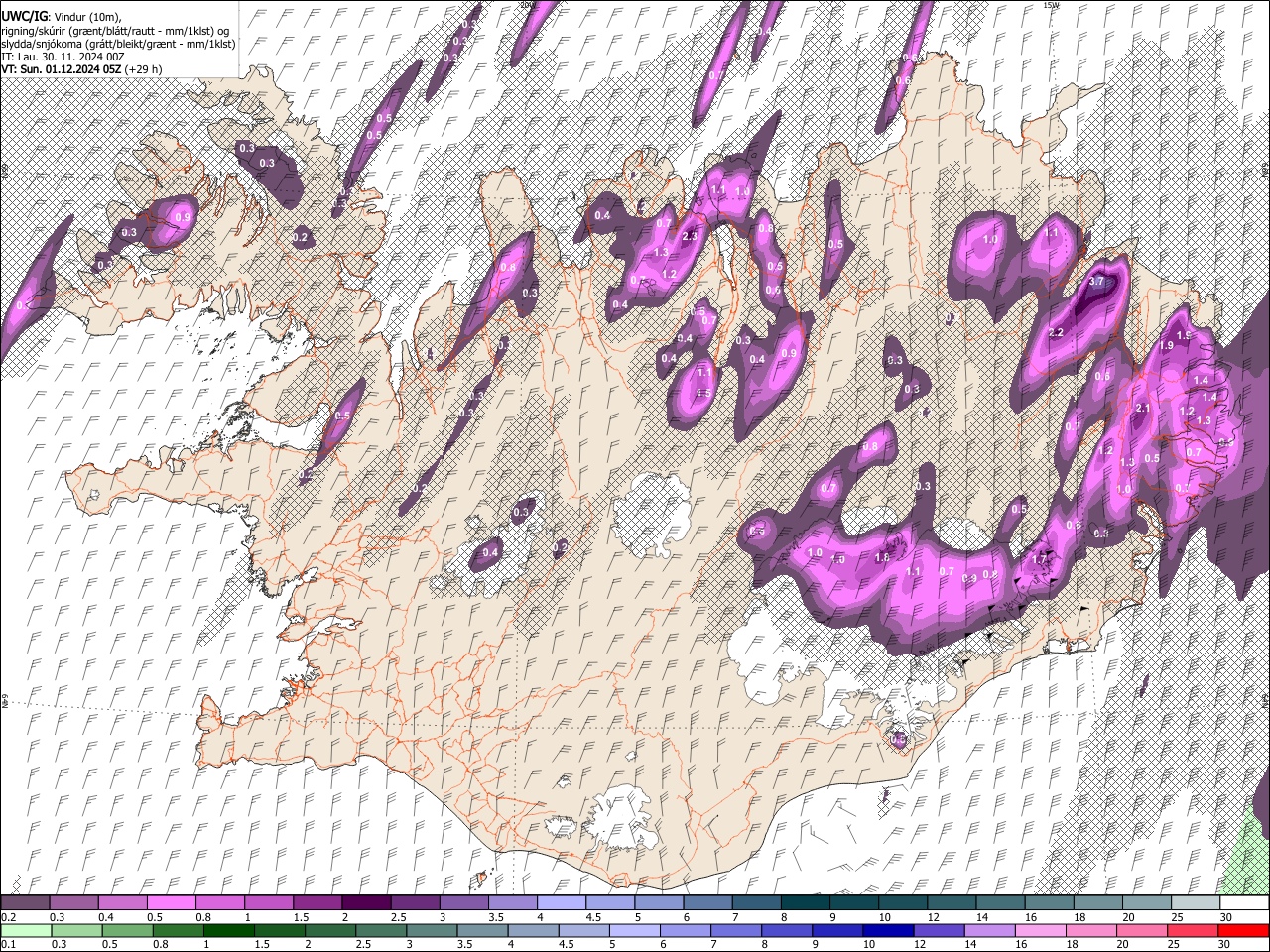Click the 'rigning/skúrir (grænt/blátt/rautt' description line

[x=115, y=31]
